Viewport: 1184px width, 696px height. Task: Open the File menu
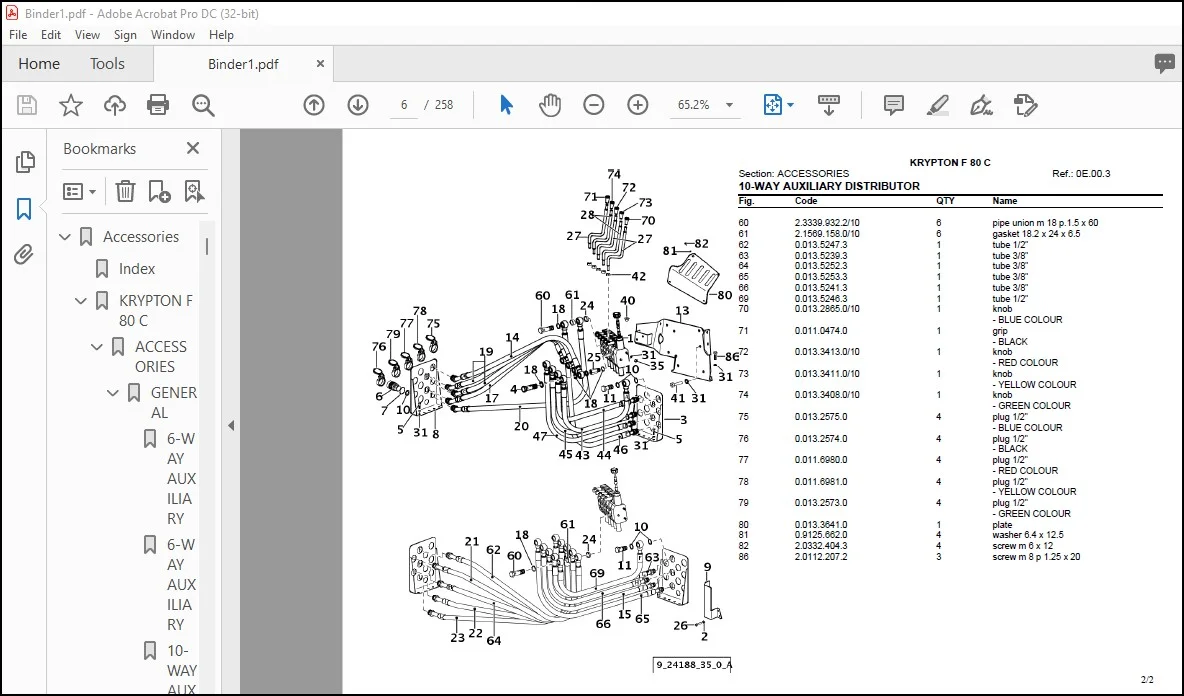tap(18, 35)
